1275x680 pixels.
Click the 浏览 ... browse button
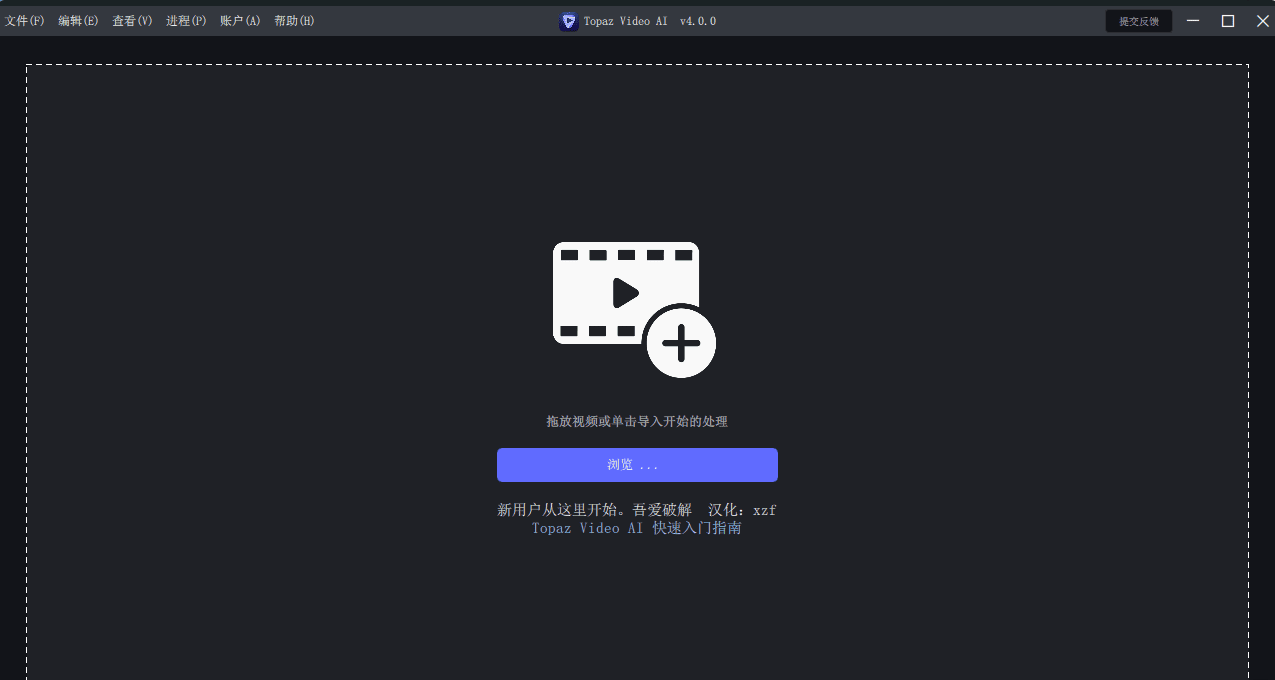(637, 465)
